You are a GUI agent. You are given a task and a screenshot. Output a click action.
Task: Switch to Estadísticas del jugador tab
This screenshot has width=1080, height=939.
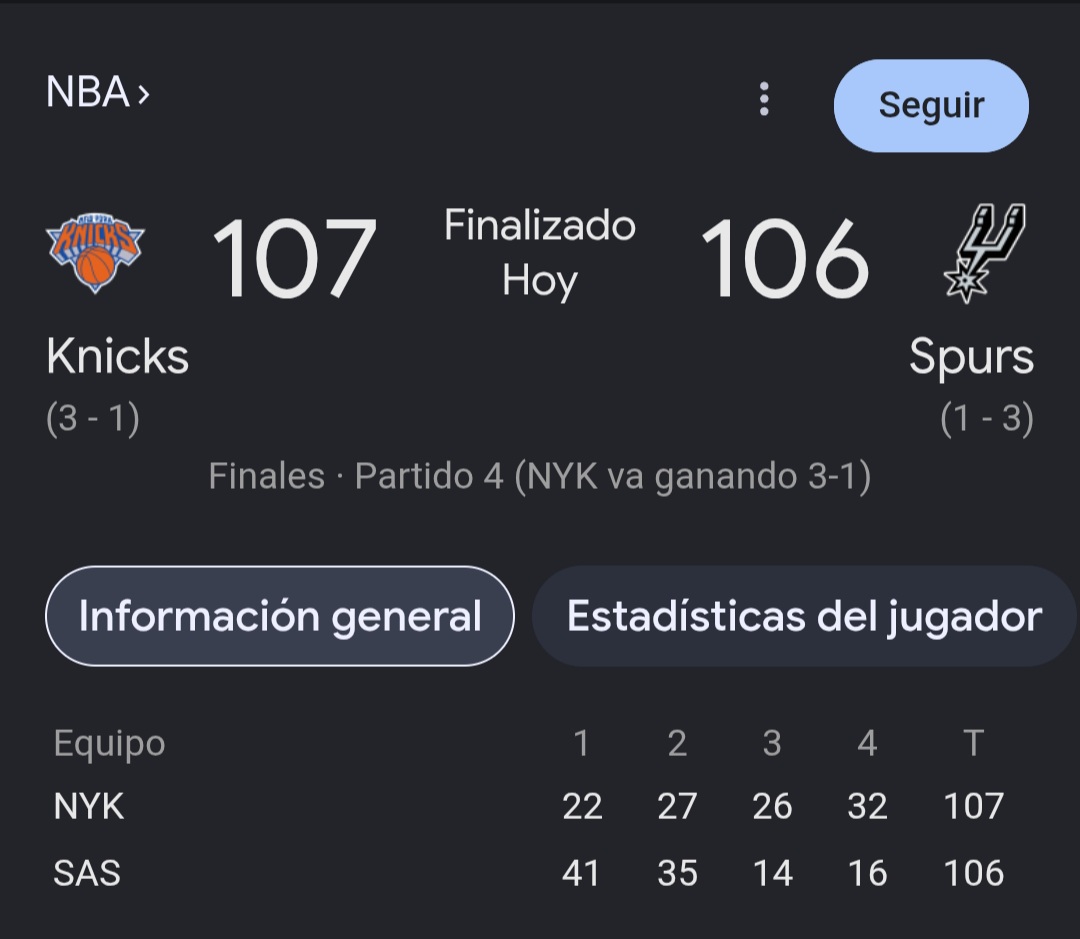804,616
